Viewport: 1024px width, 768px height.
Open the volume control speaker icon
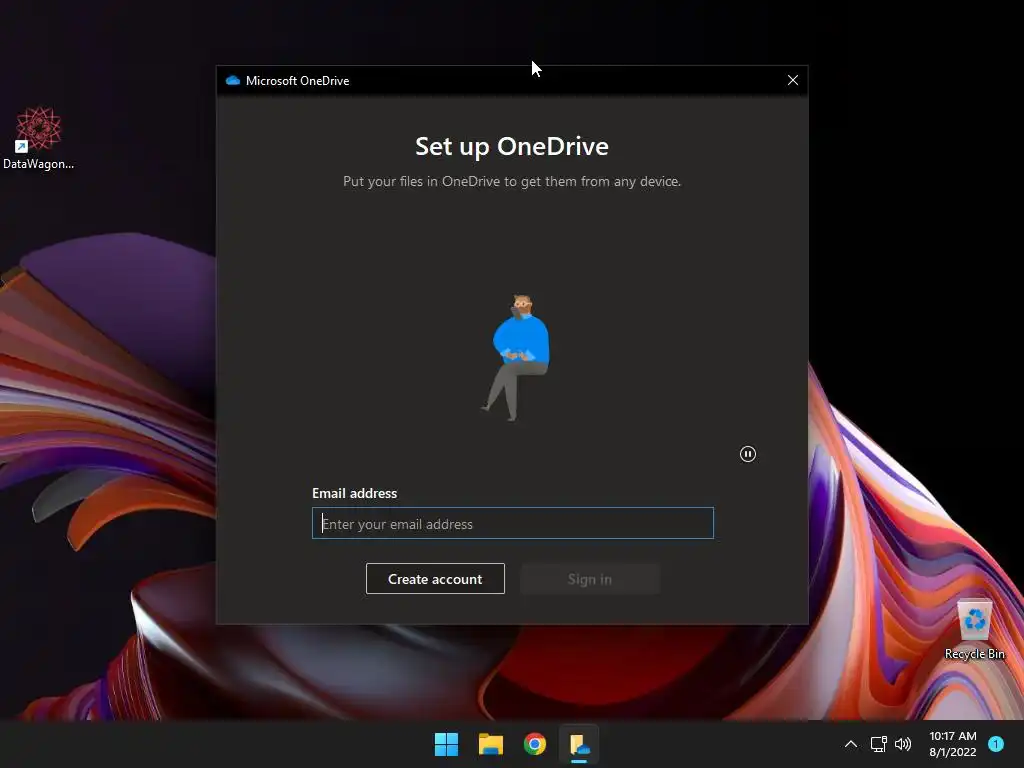[x=903, y=744]
